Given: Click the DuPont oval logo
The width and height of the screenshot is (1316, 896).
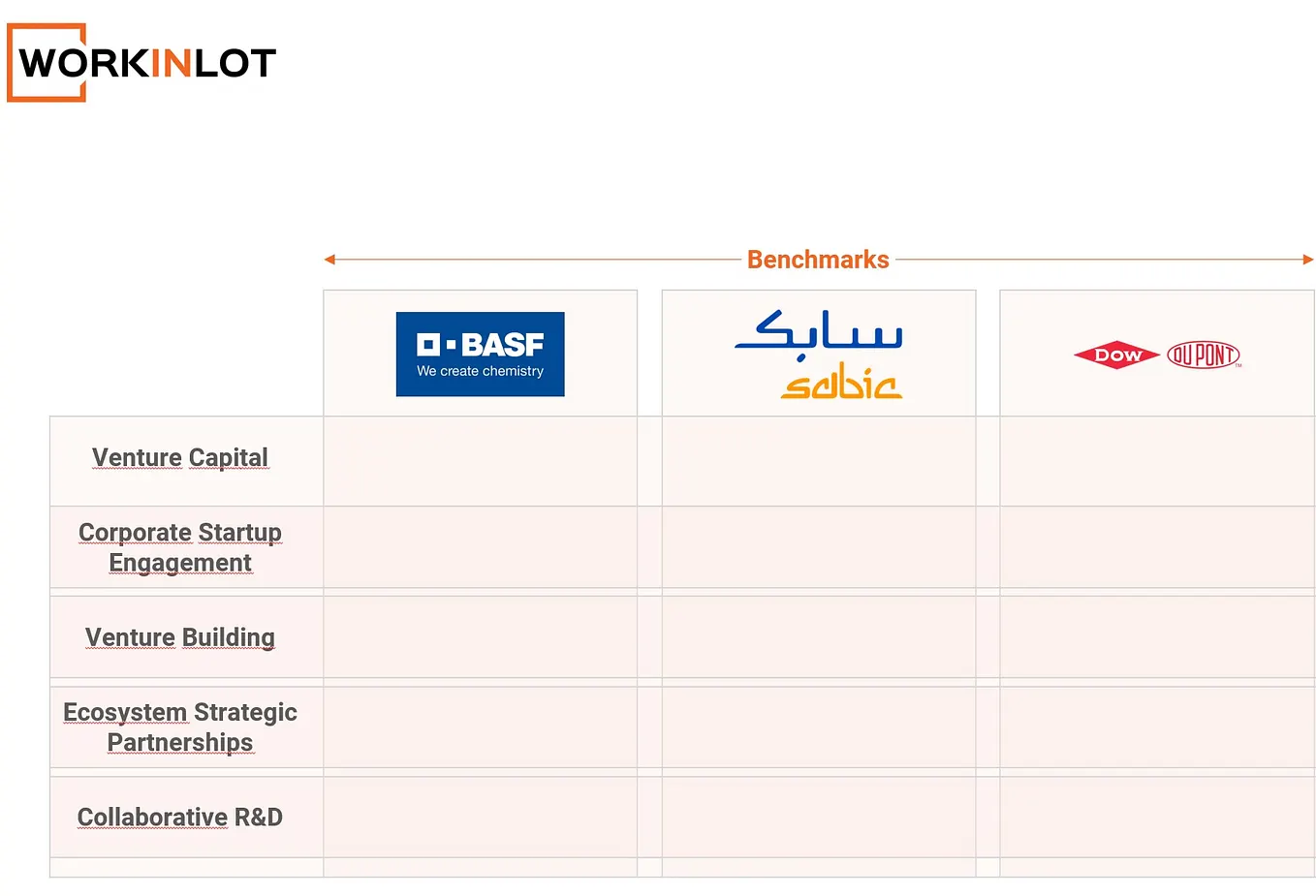Looking at the screenshot, I should (1204, 355).
